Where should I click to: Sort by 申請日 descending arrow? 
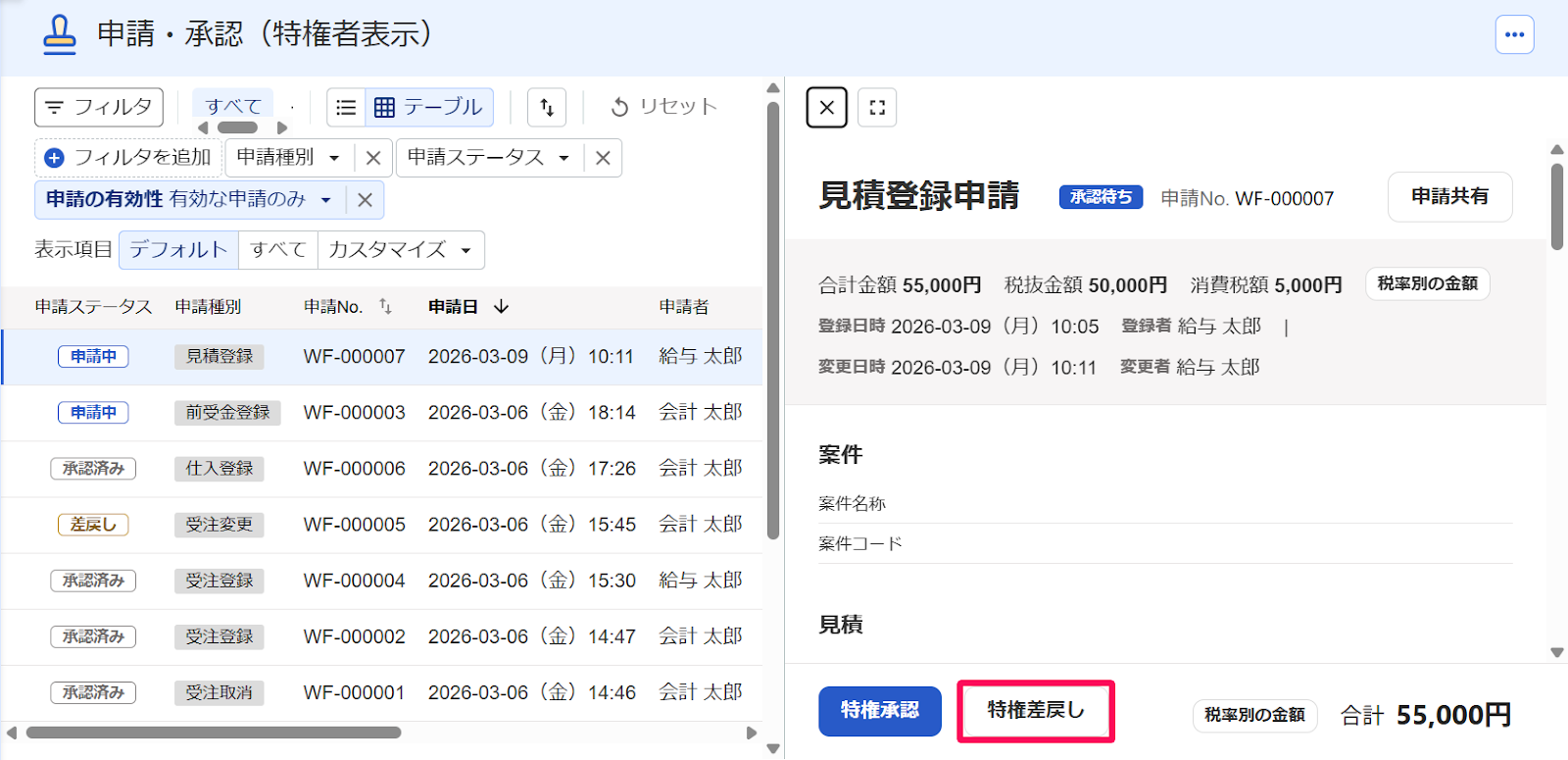point(501,307)
